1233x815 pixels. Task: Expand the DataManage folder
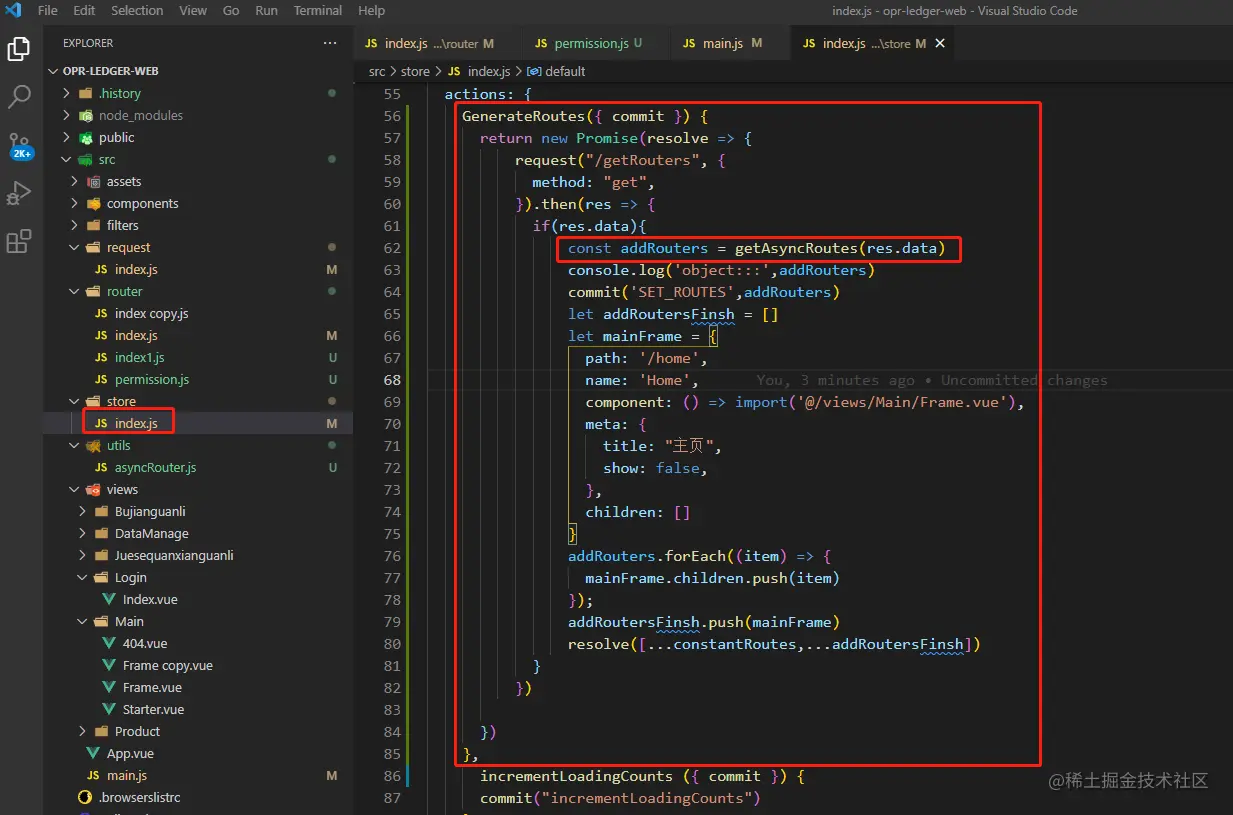pyautogui.click(x=82, y=533)
